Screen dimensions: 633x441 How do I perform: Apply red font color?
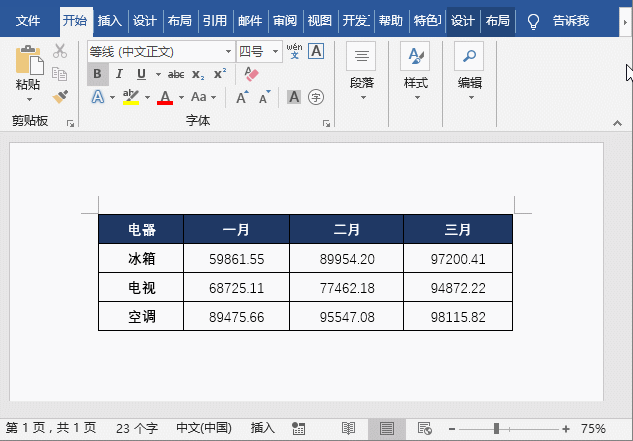tap(165, 97)
